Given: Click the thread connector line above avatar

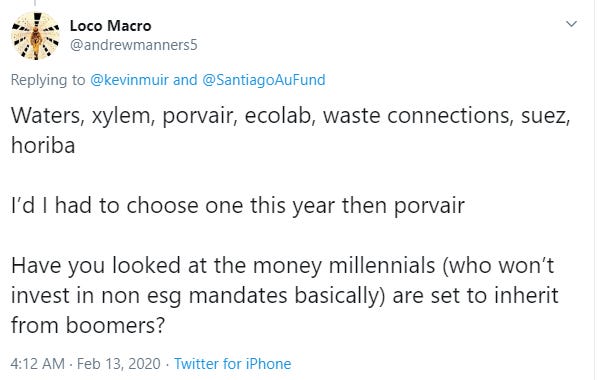Looking at the screenshot, I should pyautogui.click(x=35, y=3).
